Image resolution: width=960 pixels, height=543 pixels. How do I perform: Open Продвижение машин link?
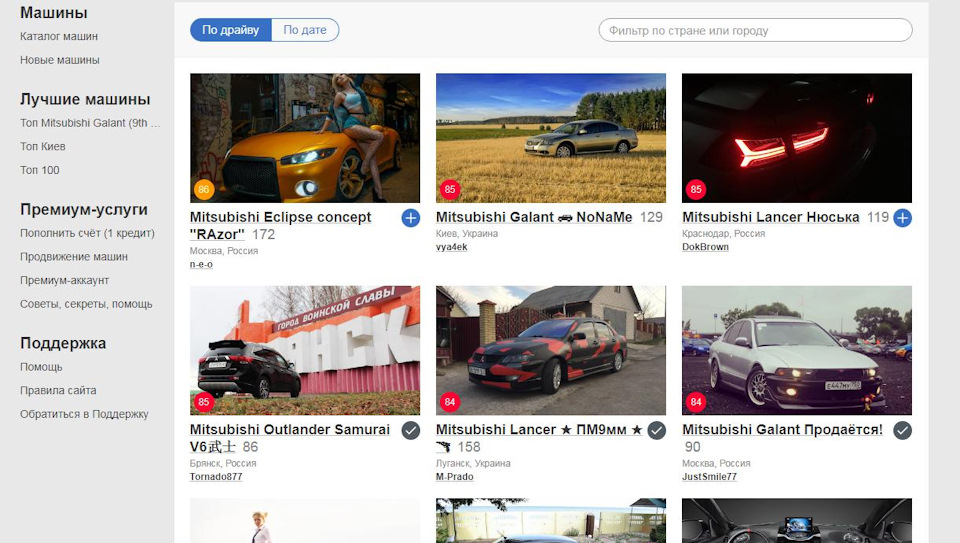tap(74, 257)
